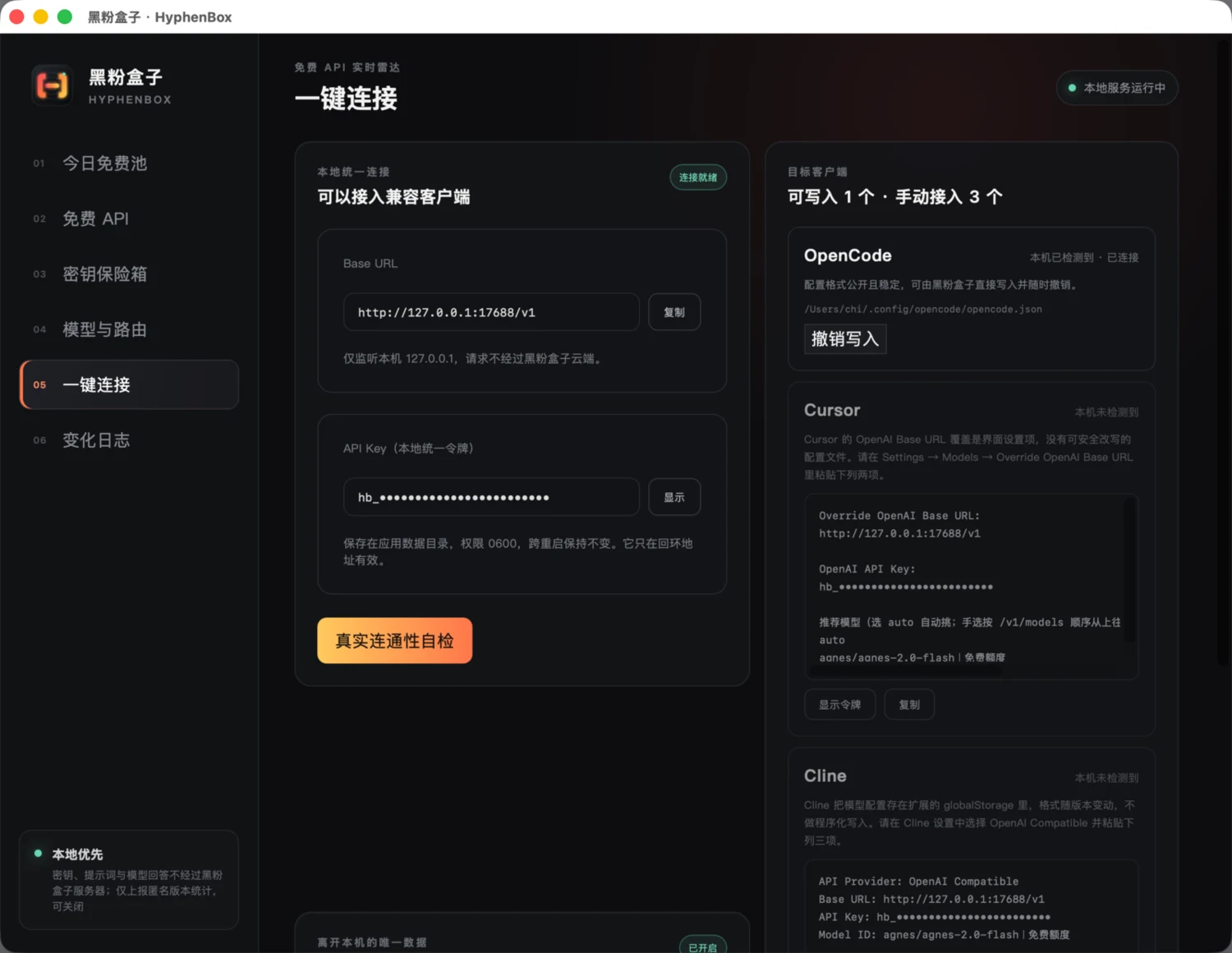Click the OpenCode card title

click(848, 256)
